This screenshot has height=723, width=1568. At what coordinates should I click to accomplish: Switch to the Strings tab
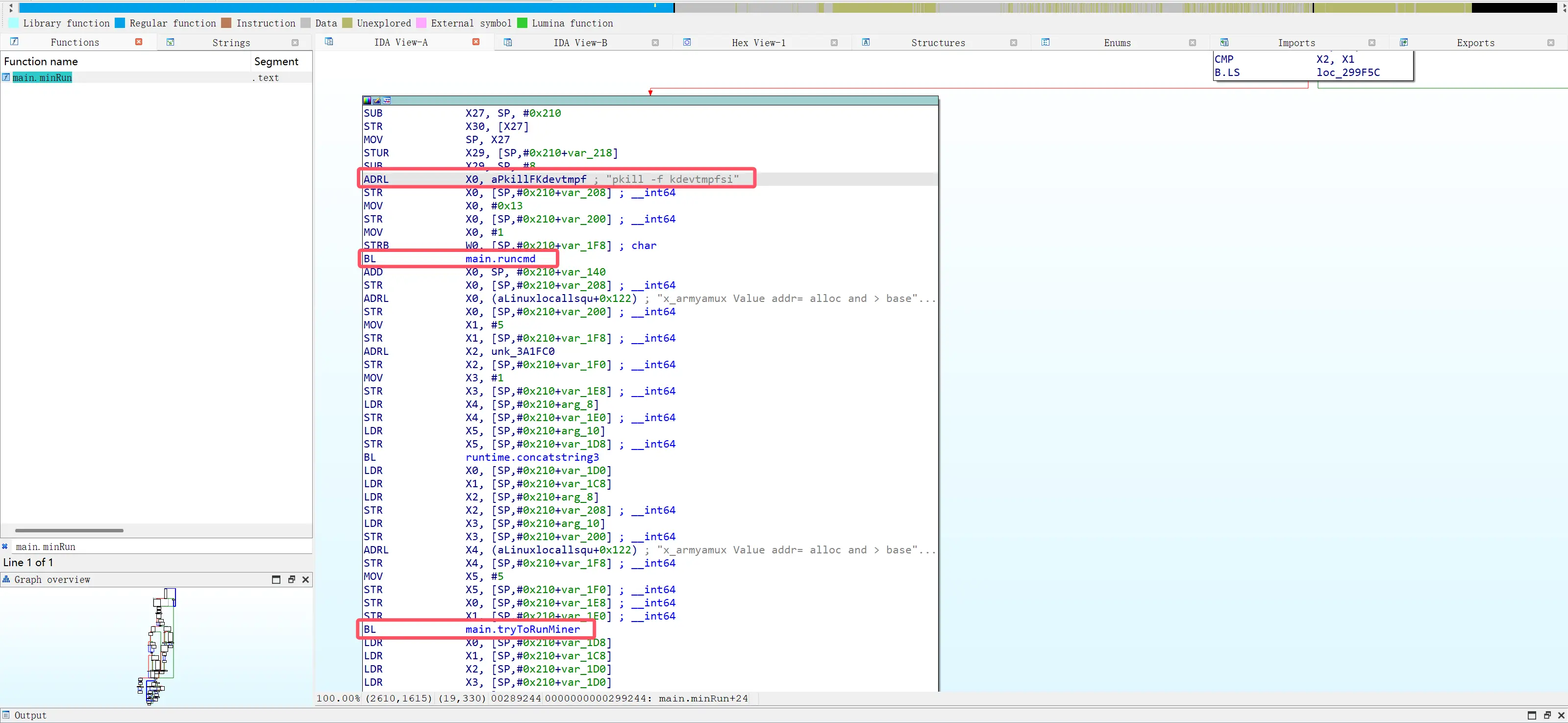pos(231,43)
